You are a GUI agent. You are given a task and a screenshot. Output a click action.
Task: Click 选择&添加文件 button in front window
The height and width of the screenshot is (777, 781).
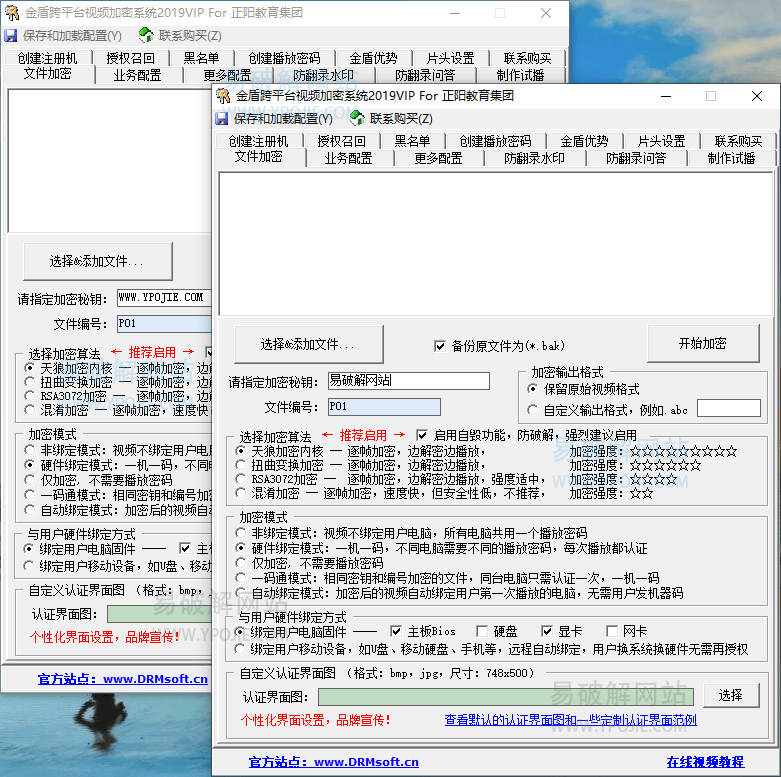point(308,344)
